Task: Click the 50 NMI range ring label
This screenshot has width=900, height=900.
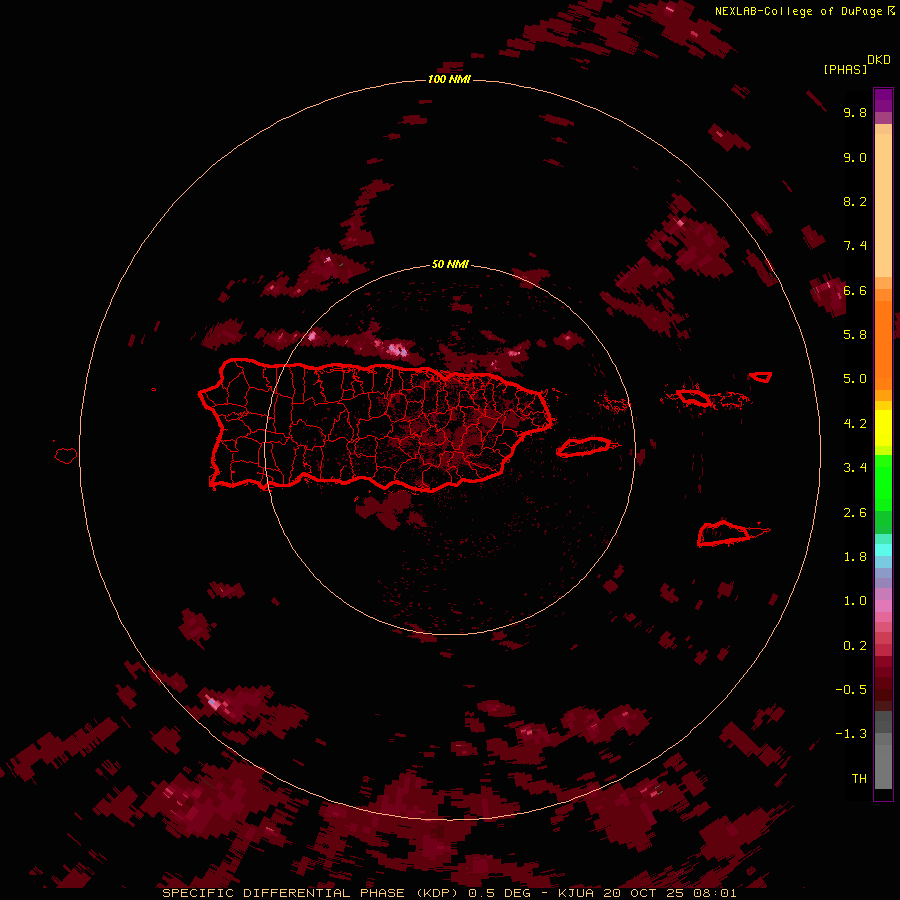Action: coord(449,264)
